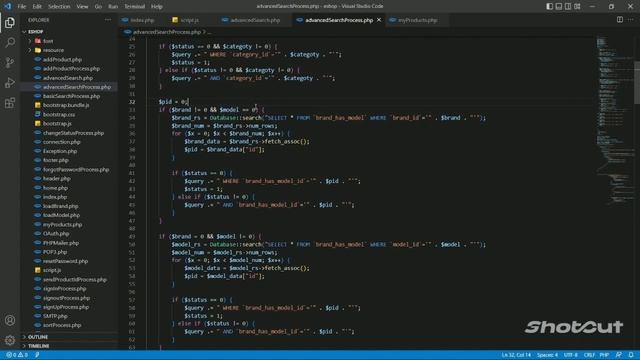Viewport: 640px width, 360px height.
Task: Open signInProcess.php in explorer
Action: (x=64, y=289)
